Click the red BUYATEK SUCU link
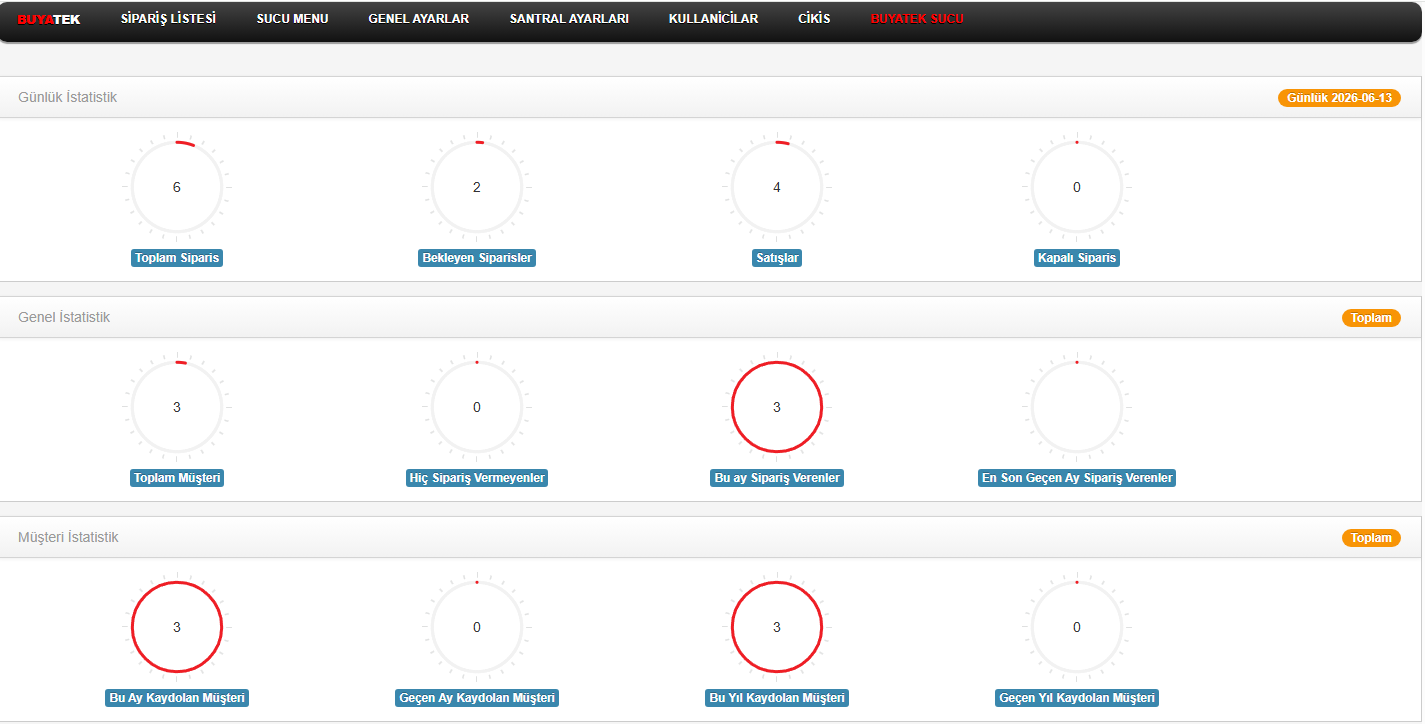The width and height of the screenshot is (1425, 724). [917, 18]
